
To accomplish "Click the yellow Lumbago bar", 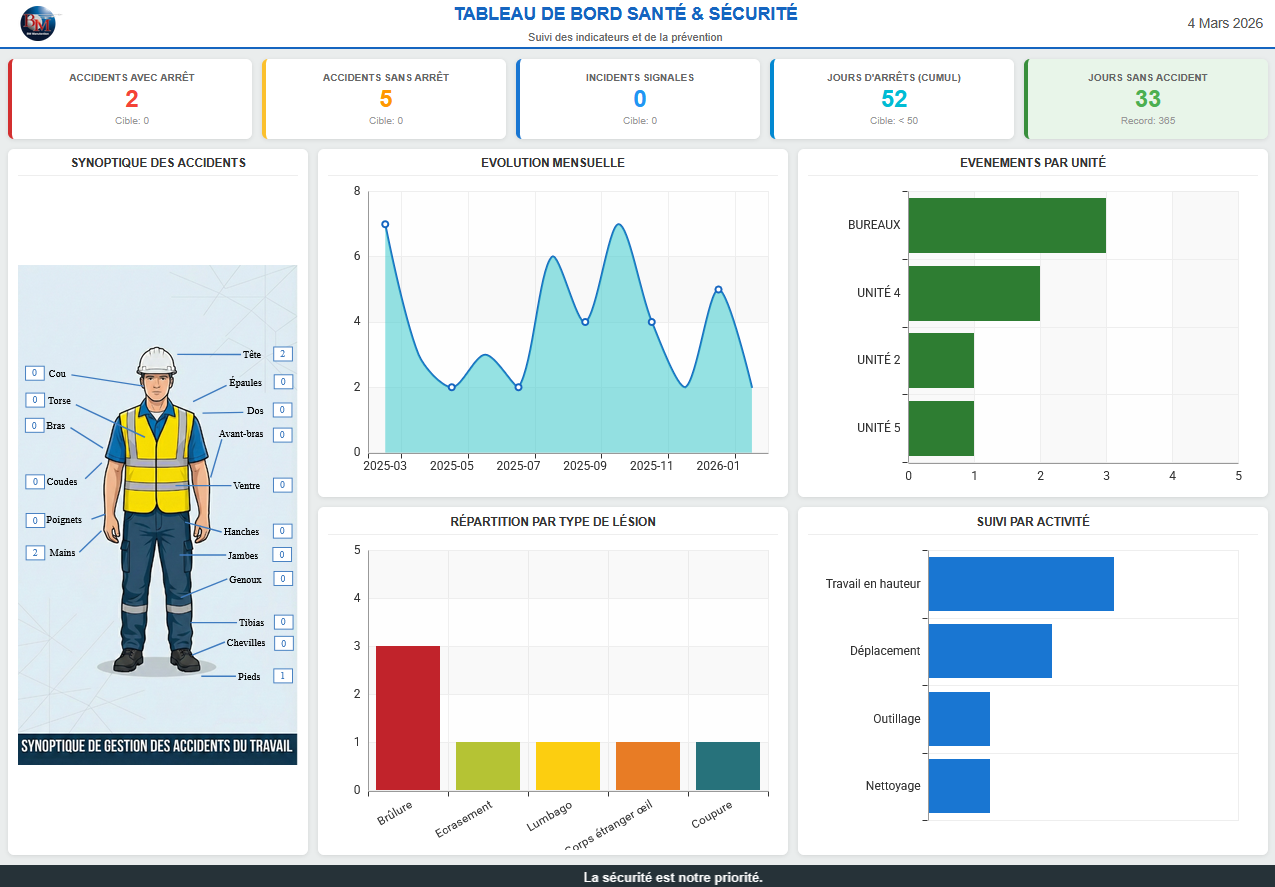I will [568, 766].
